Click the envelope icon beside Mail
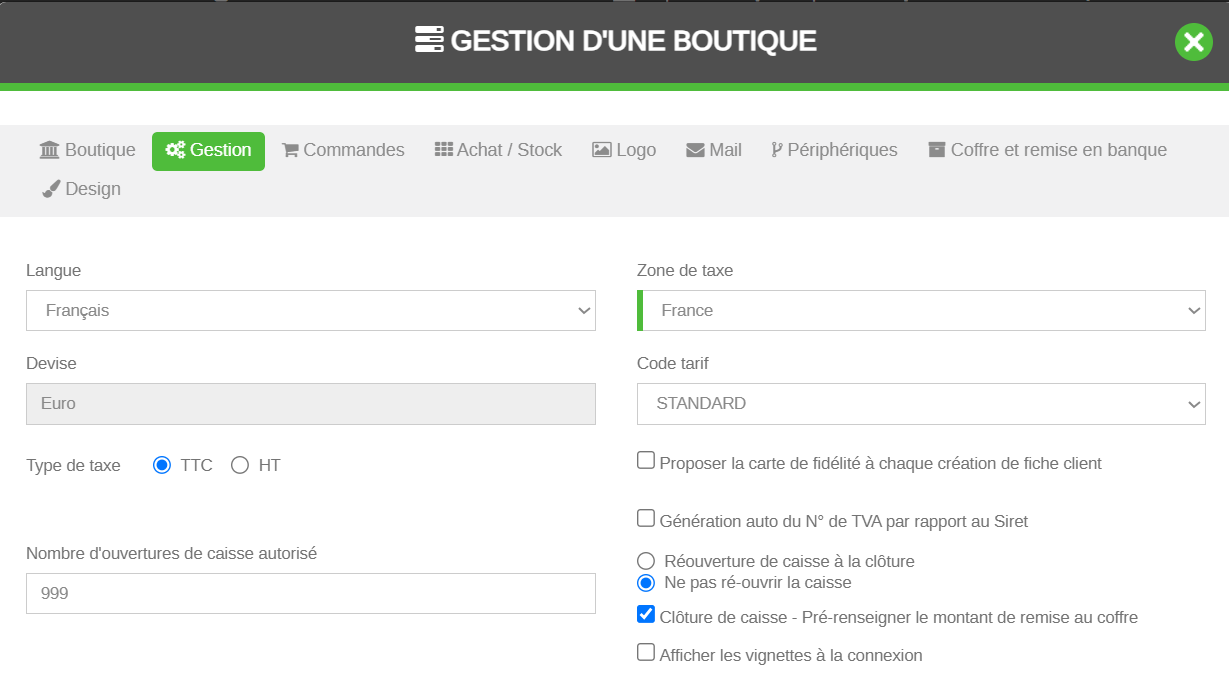This screenshot has width=1229, height=693. [x=695, y=150]
